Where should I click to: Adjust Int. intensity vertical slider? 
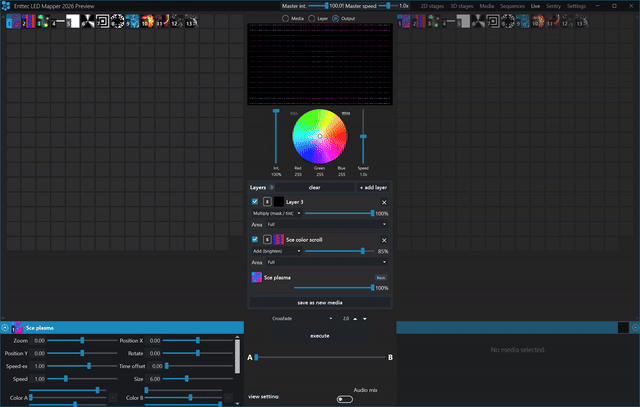[276, 137]
